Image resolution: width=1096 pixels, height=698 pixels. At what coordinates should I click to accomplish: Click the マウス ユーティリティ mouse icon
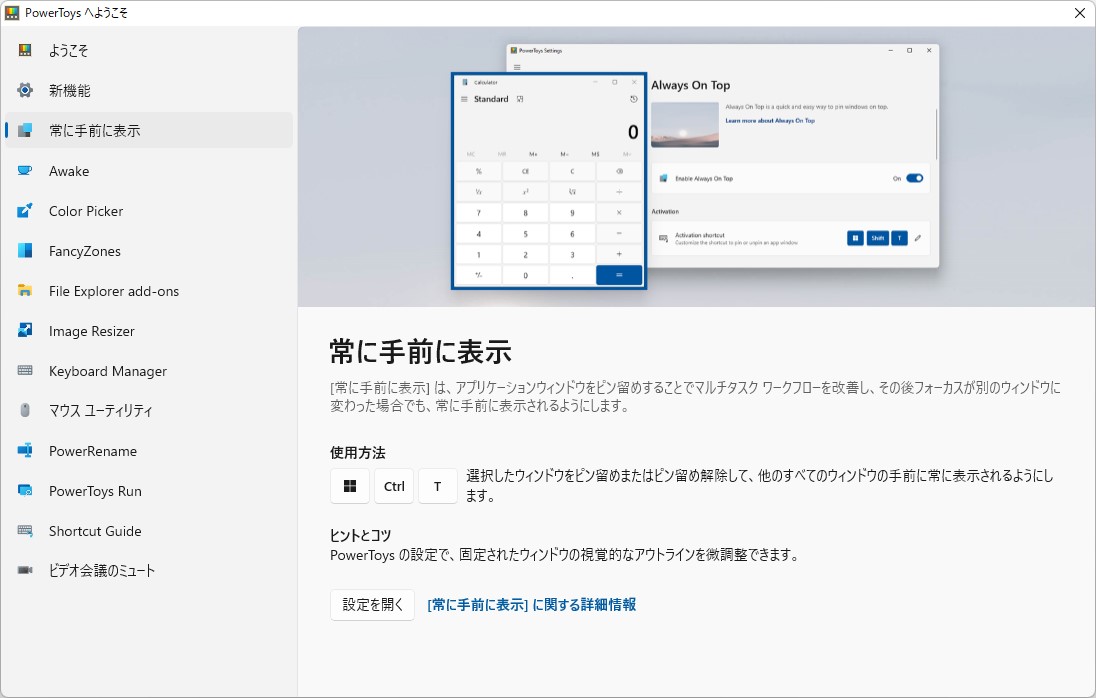click(x=27, y=411)
